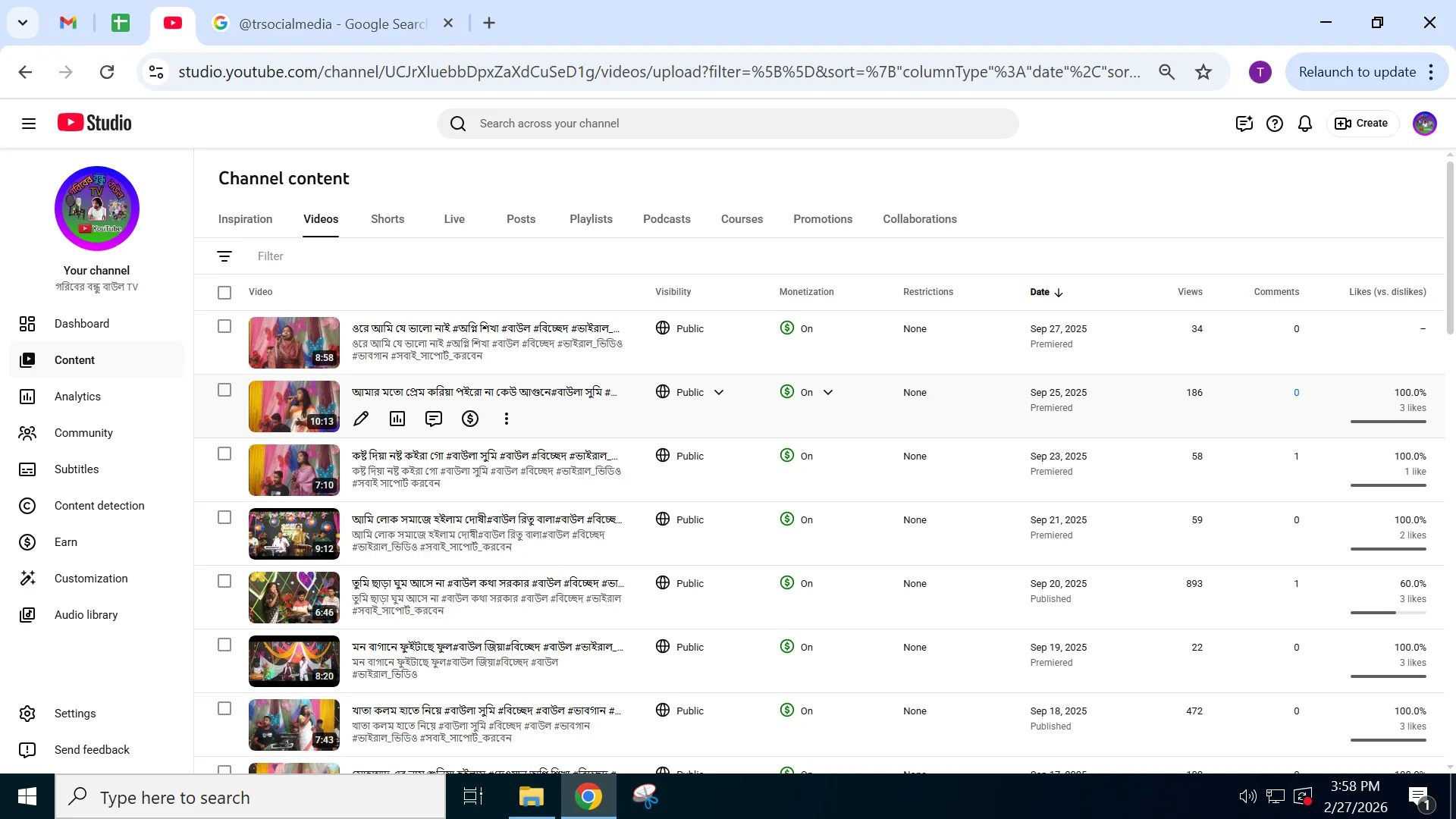Click the Community sidebar icon
Screen dimensions: 1456x819
27,433
